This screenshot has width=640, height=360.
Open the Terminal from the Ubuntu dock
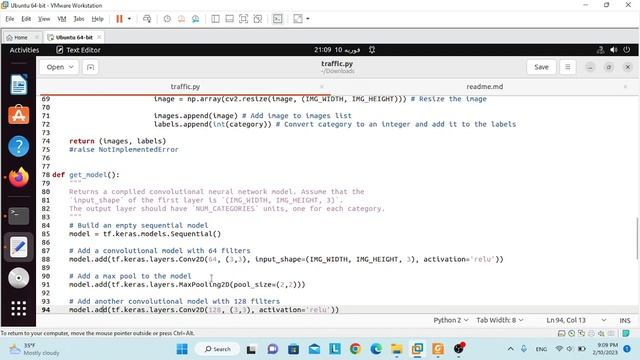[x=18, y=216]
